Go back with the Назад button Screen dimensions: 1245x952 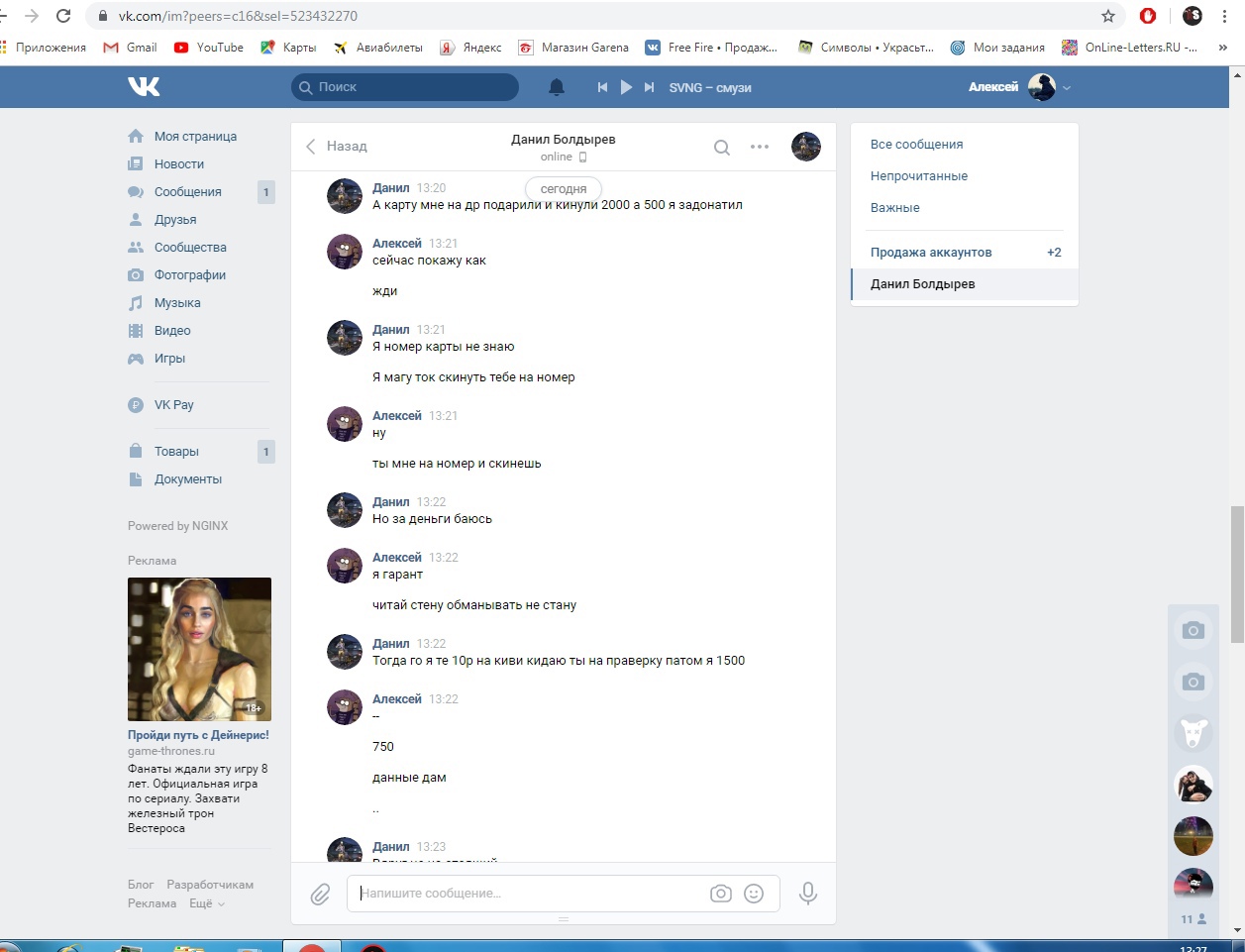click(x=337, y=147)
